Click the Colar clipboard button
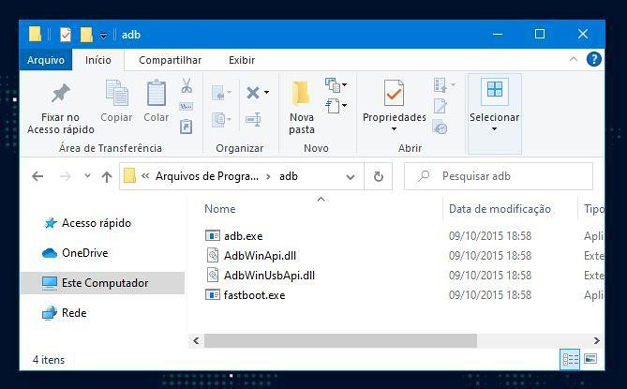 tap(156, 102)
